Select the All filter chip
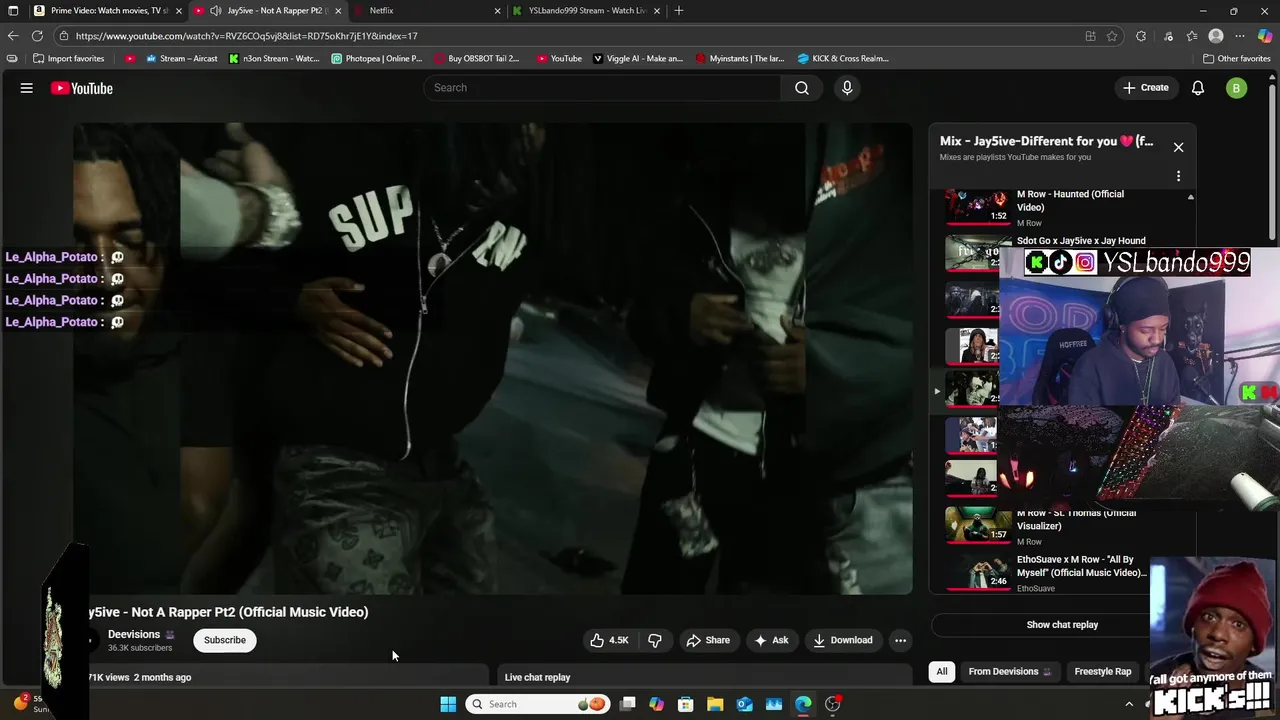This screenshot has height=720, width=1280. pyautogui.click(x=941, y=672)
